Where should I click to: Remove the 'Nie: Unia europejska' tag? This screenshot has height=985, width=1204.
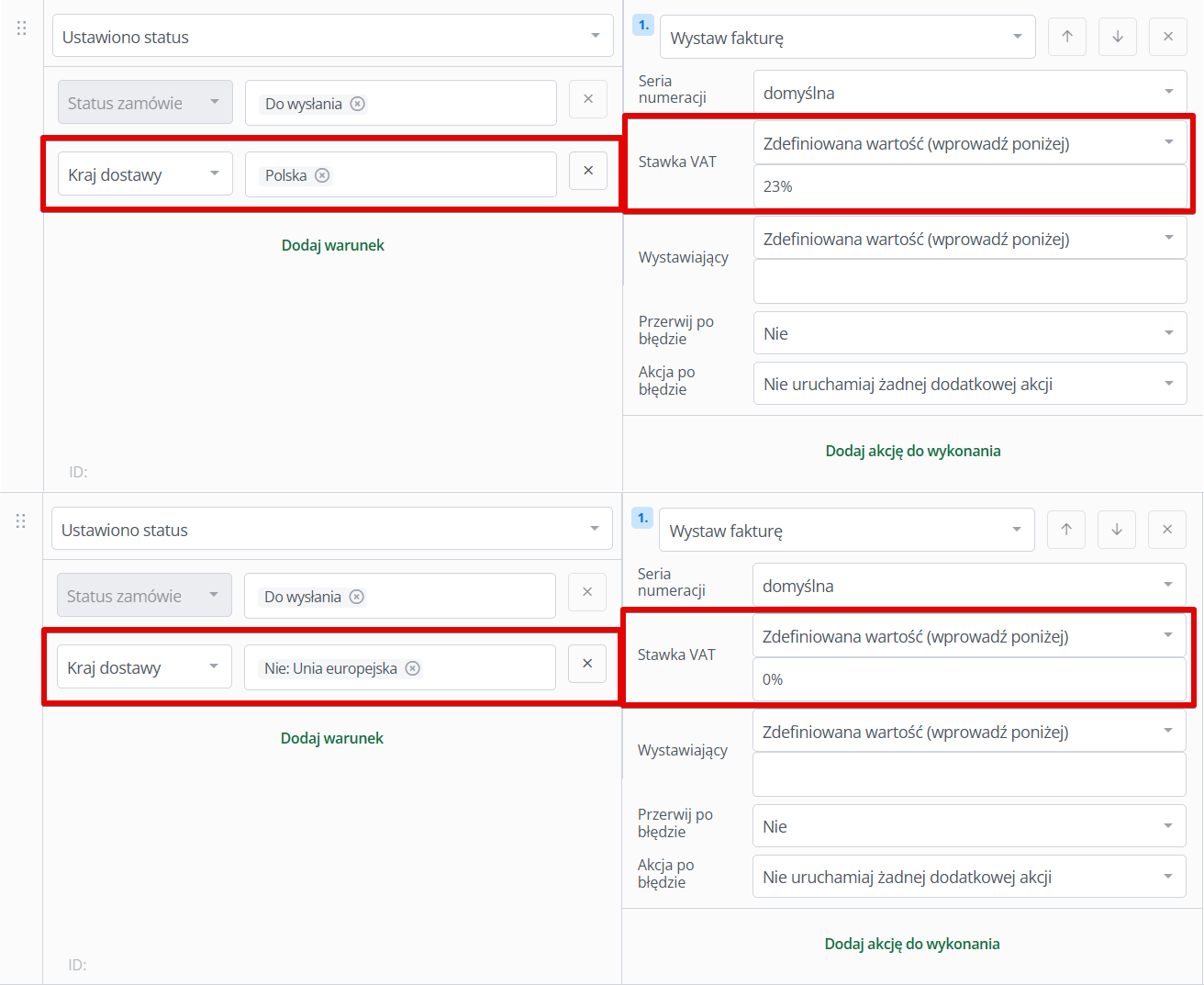(x=413, y=668)
